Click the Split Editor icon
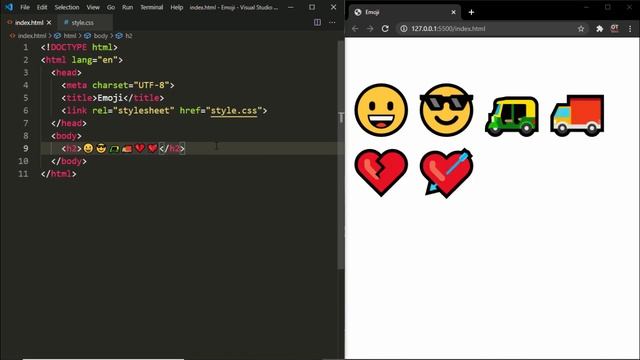The height and width of the screenshot is (360, 640). coord(317,22)
